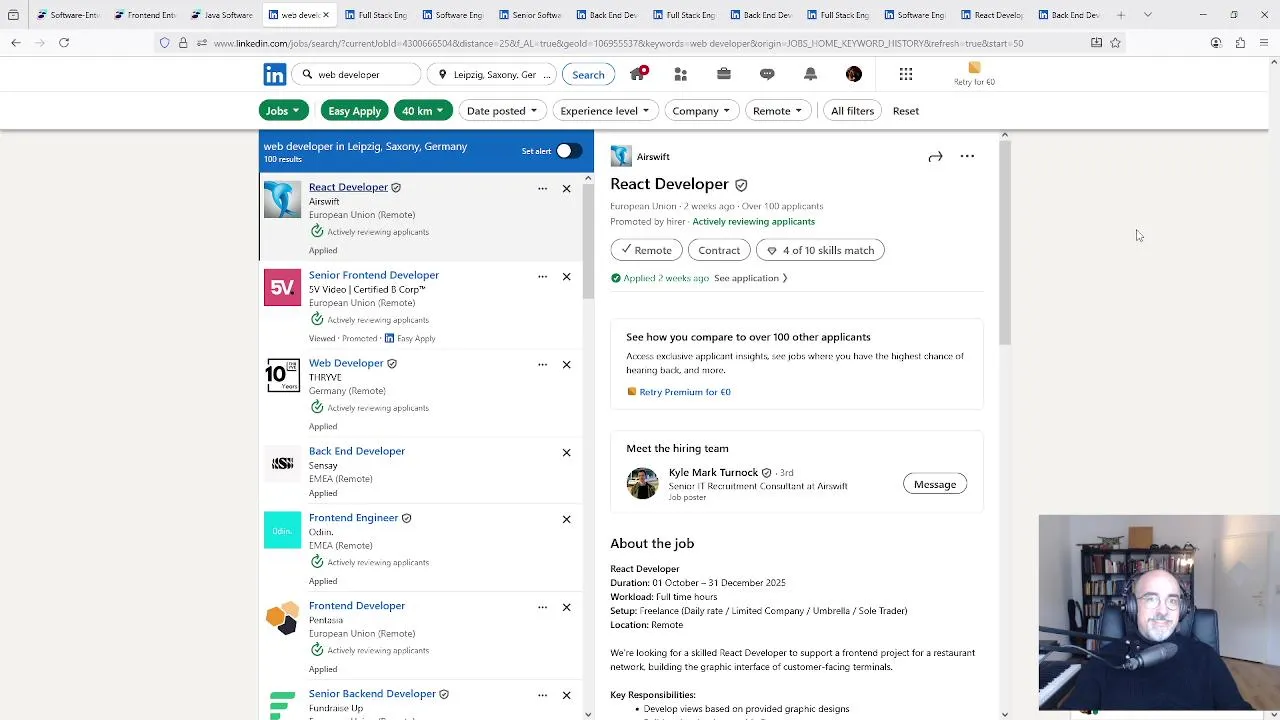Click the Search button
Image resolution: width=1280 pixels, height=720 pixels.
pyautogui.click(x=588, y=75)
